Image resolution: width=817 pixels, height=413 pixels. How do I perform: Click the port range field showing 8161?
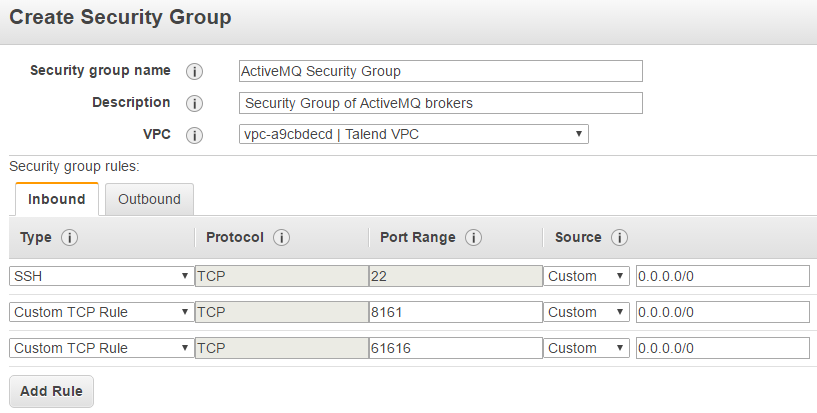pos(454,312)
